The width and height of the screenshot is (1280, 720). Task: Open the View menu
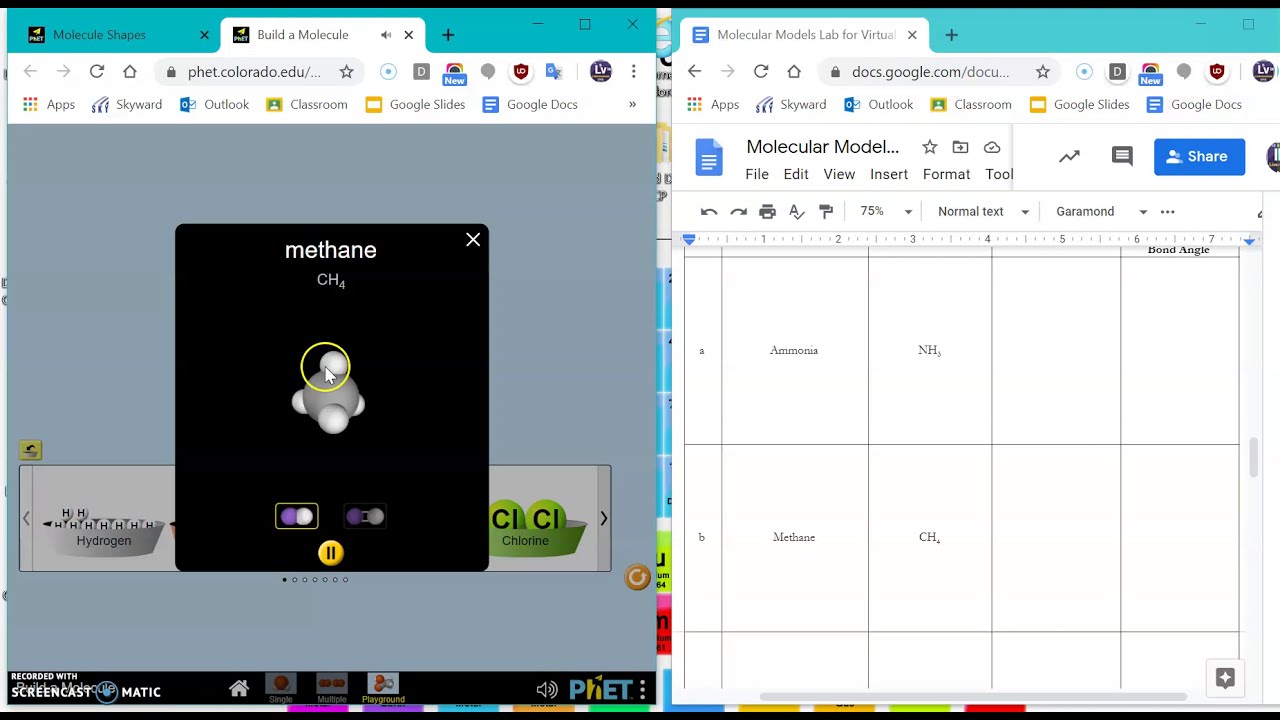839,174
